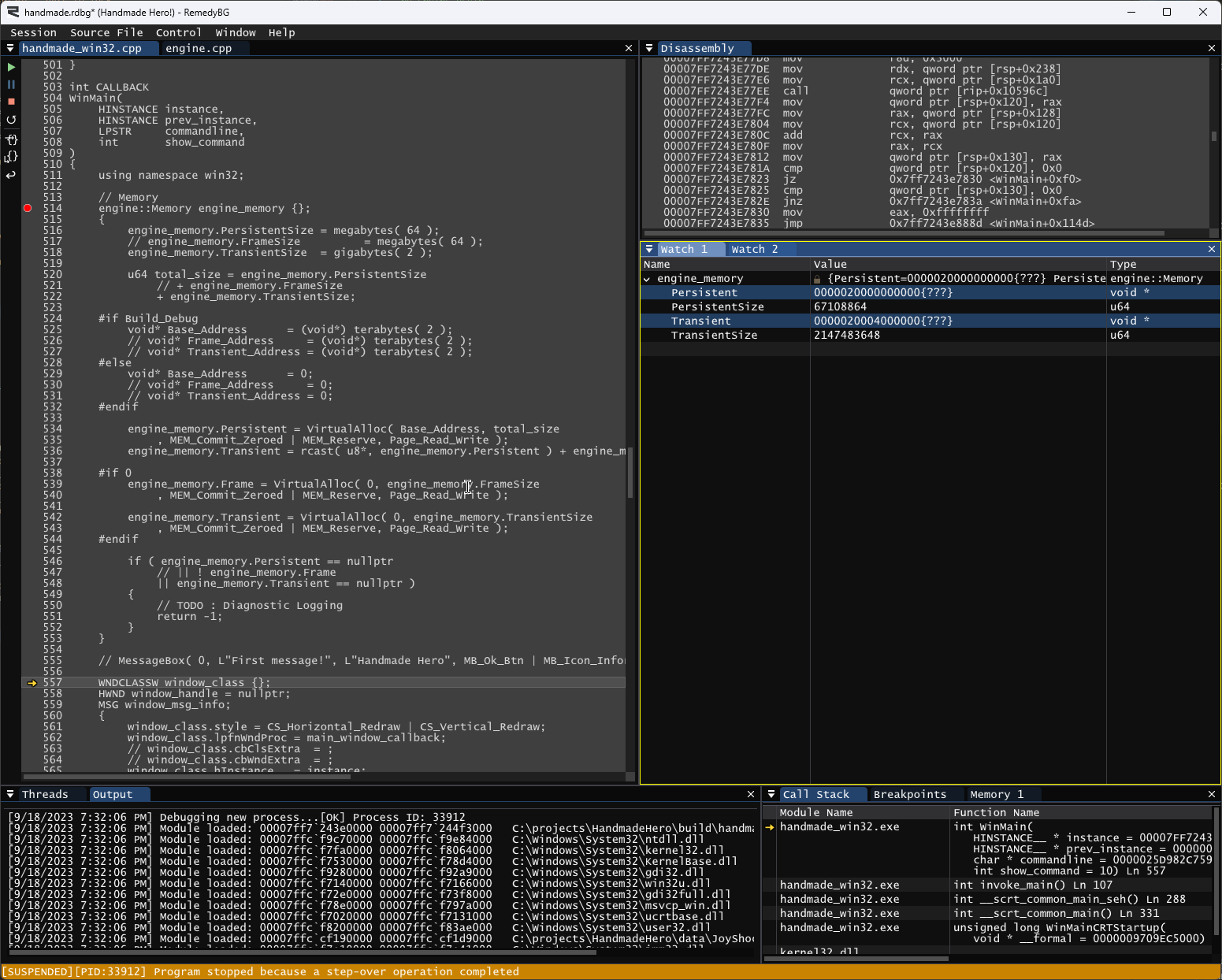Select the Transient watch row
The height and width of the screenshot is (980, 1222).
tap(930, 321)
